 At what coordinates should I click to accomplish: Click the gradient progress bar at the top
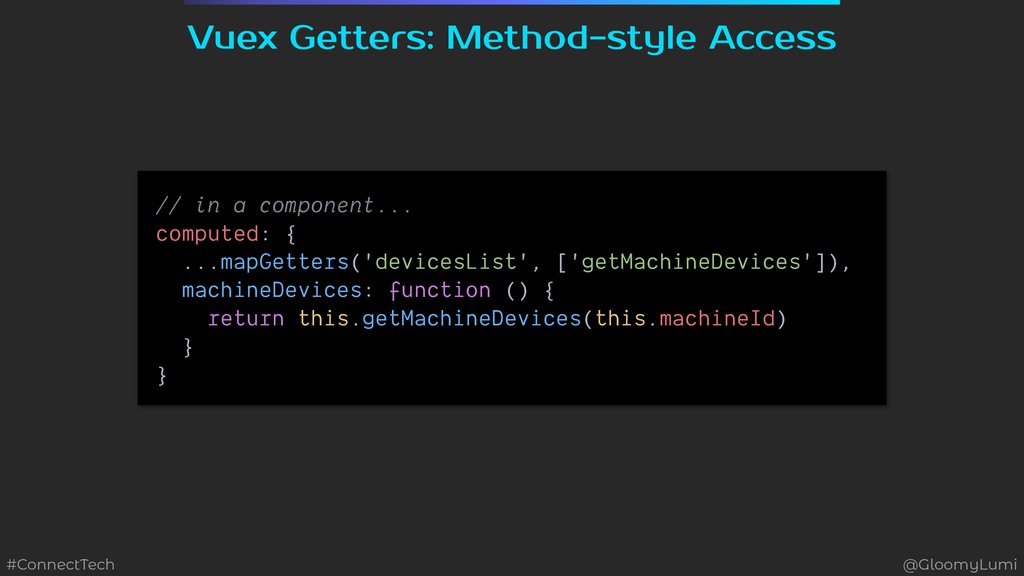point(511,2)
